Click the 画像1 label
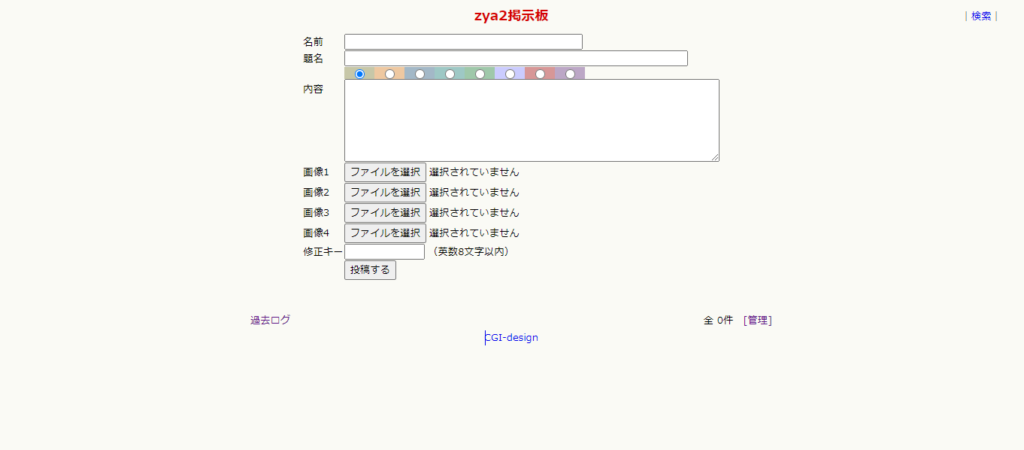Viewport: 1024px width, 450px height. 316,172
